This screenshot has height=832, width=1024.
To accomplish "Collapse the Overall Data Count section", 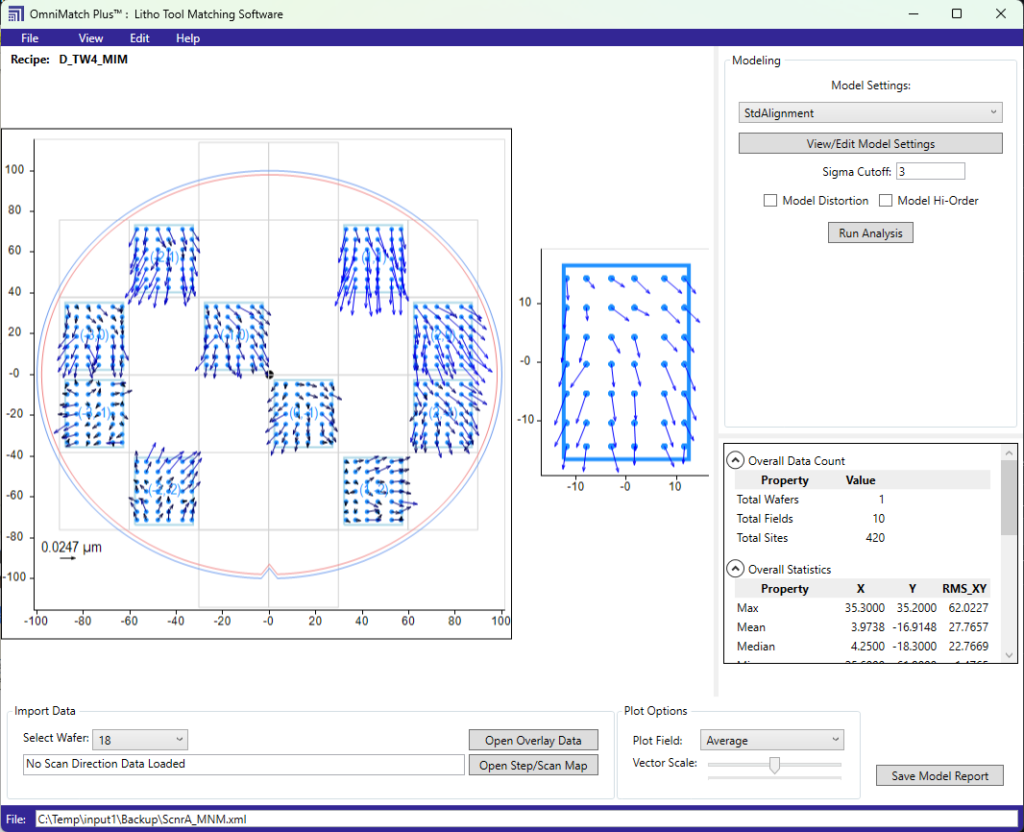I will tap(735, 460).
